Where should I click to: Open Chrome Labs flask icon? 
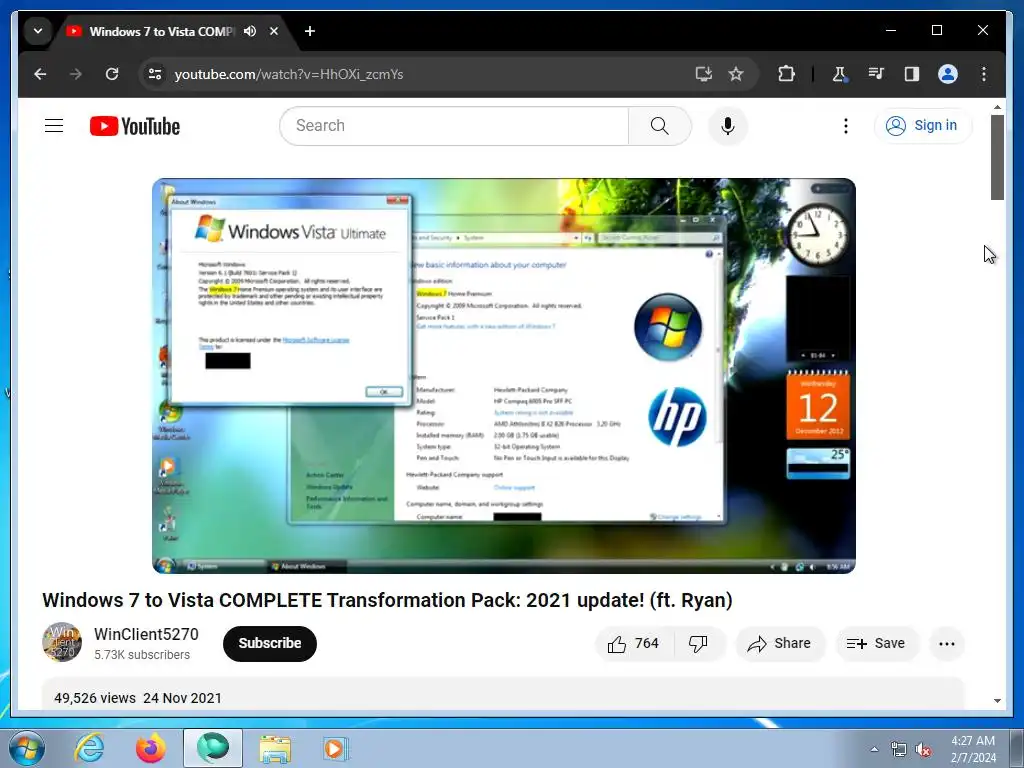(x=840, y=74)
